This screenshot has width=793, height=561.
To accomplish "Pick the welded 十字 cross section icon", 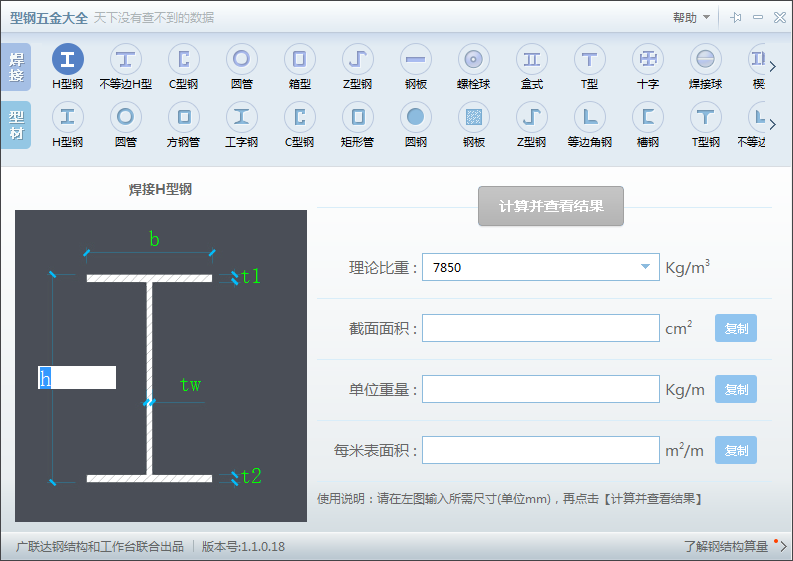I will point(648,59).
